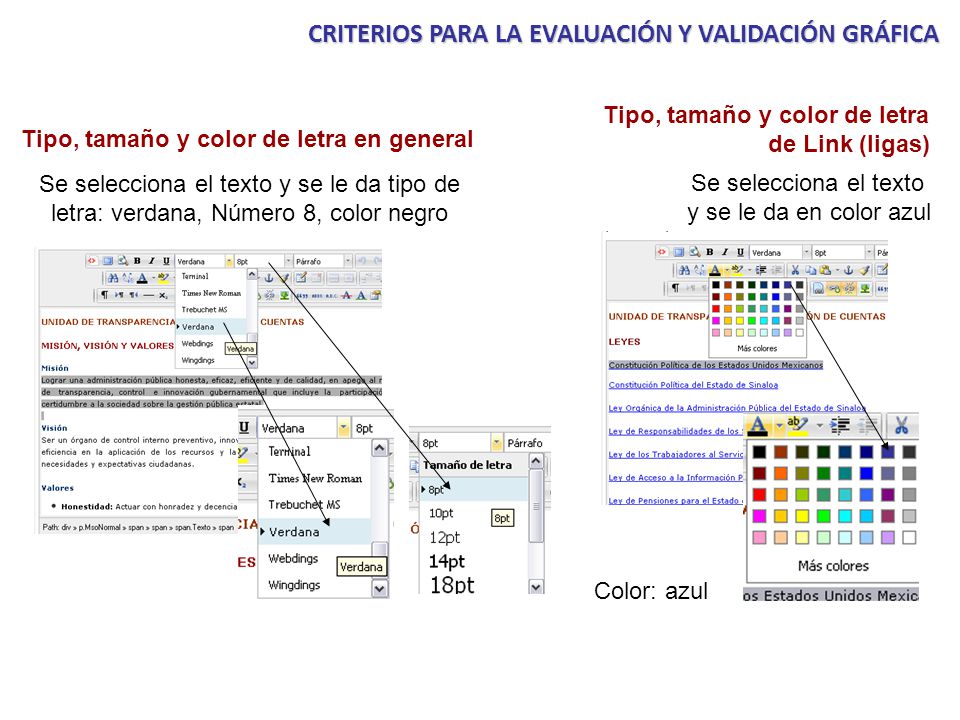Click the highlight ab icon in the Leyes editor
The image size is (960, 720).
[x=737, y=269]
